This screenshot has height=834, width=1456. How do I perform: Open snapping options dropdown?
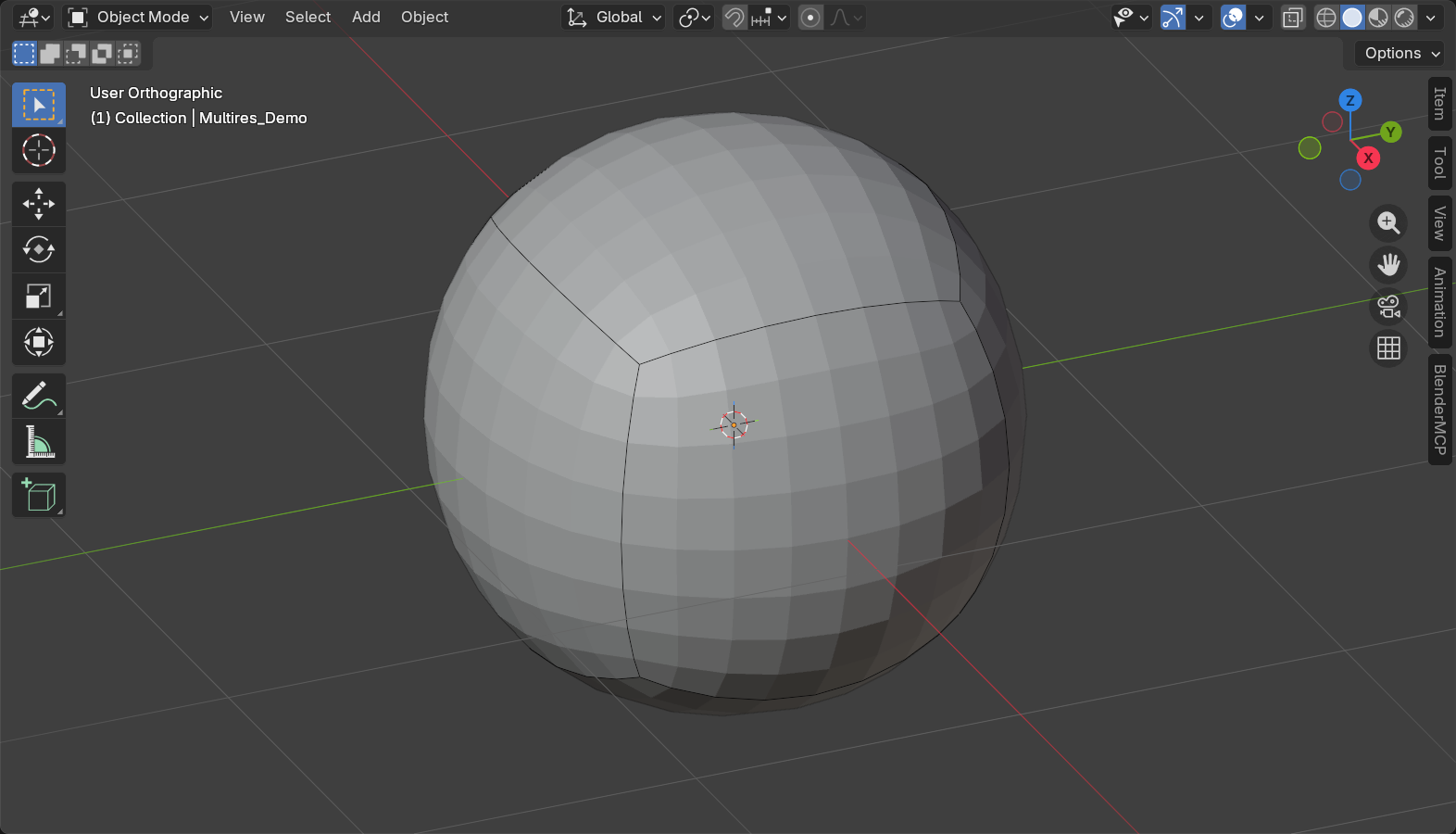[769, 18]
